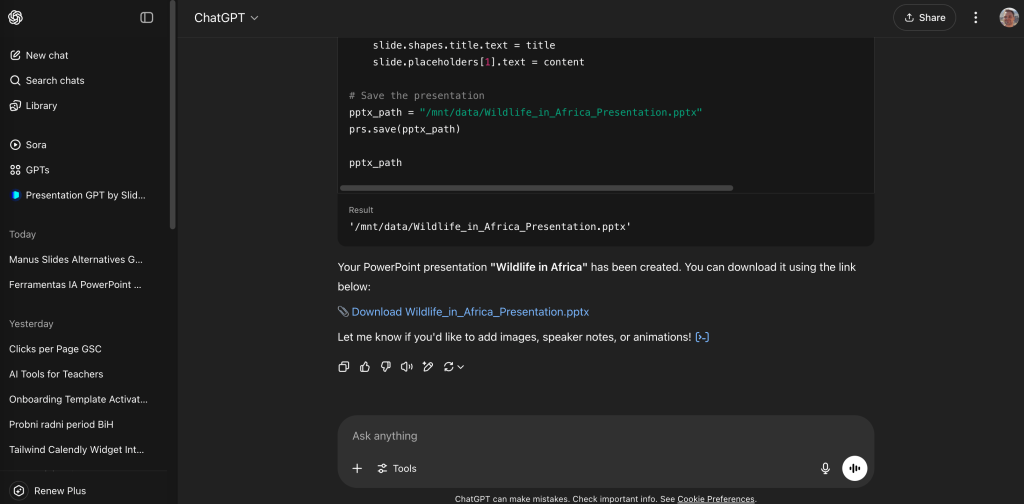
Task: Click the Library icon
Action: (15, 106)
